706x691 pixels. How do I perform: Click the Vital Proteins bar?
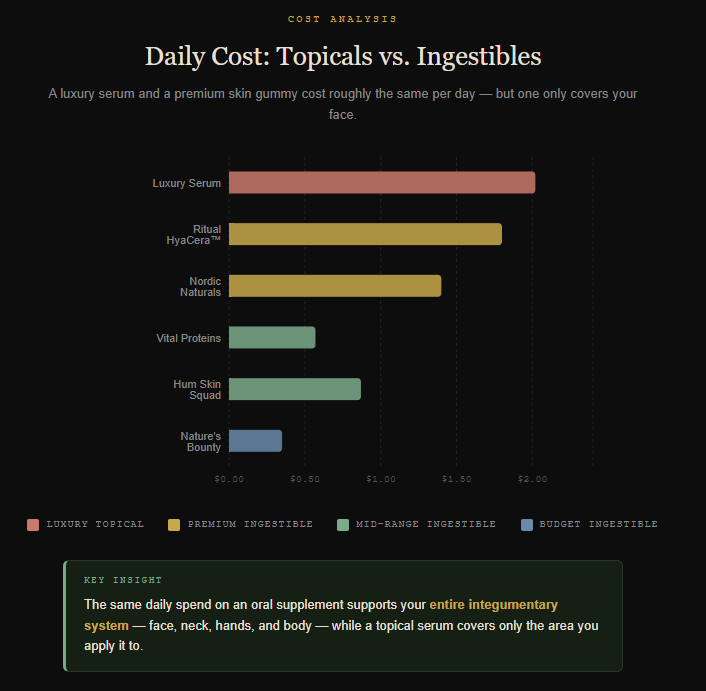272,338
